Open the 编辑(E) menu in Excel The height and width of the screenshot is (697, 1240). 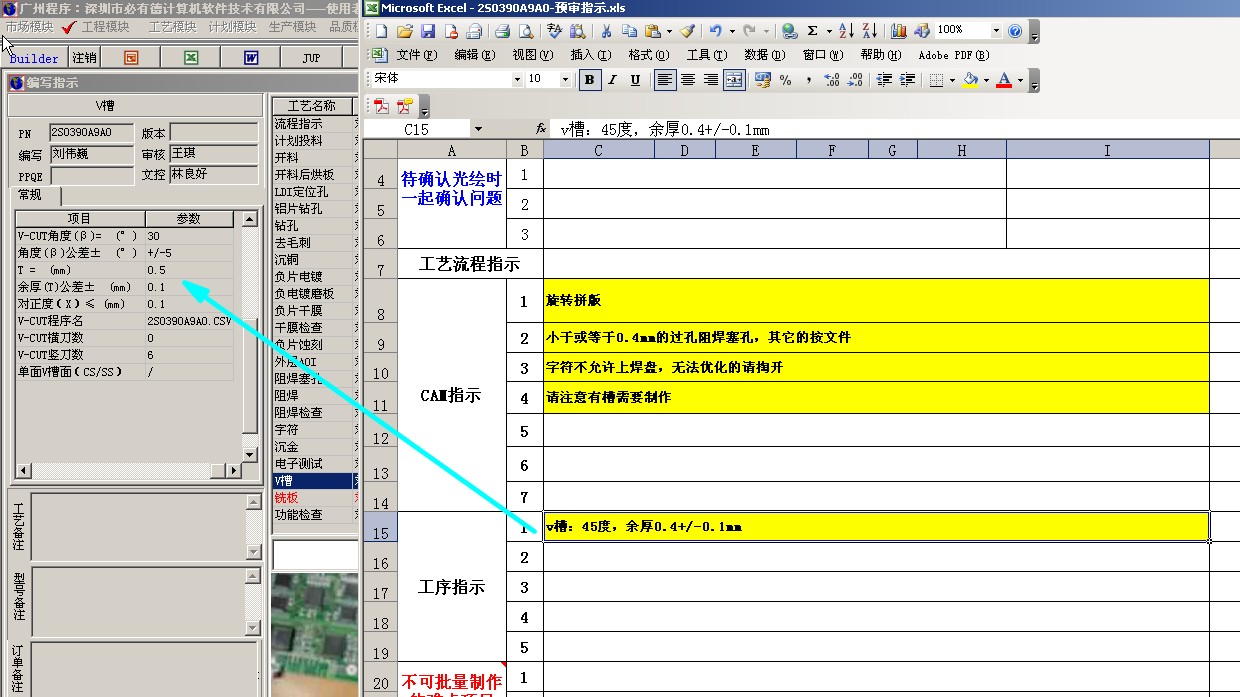[474, 55]
